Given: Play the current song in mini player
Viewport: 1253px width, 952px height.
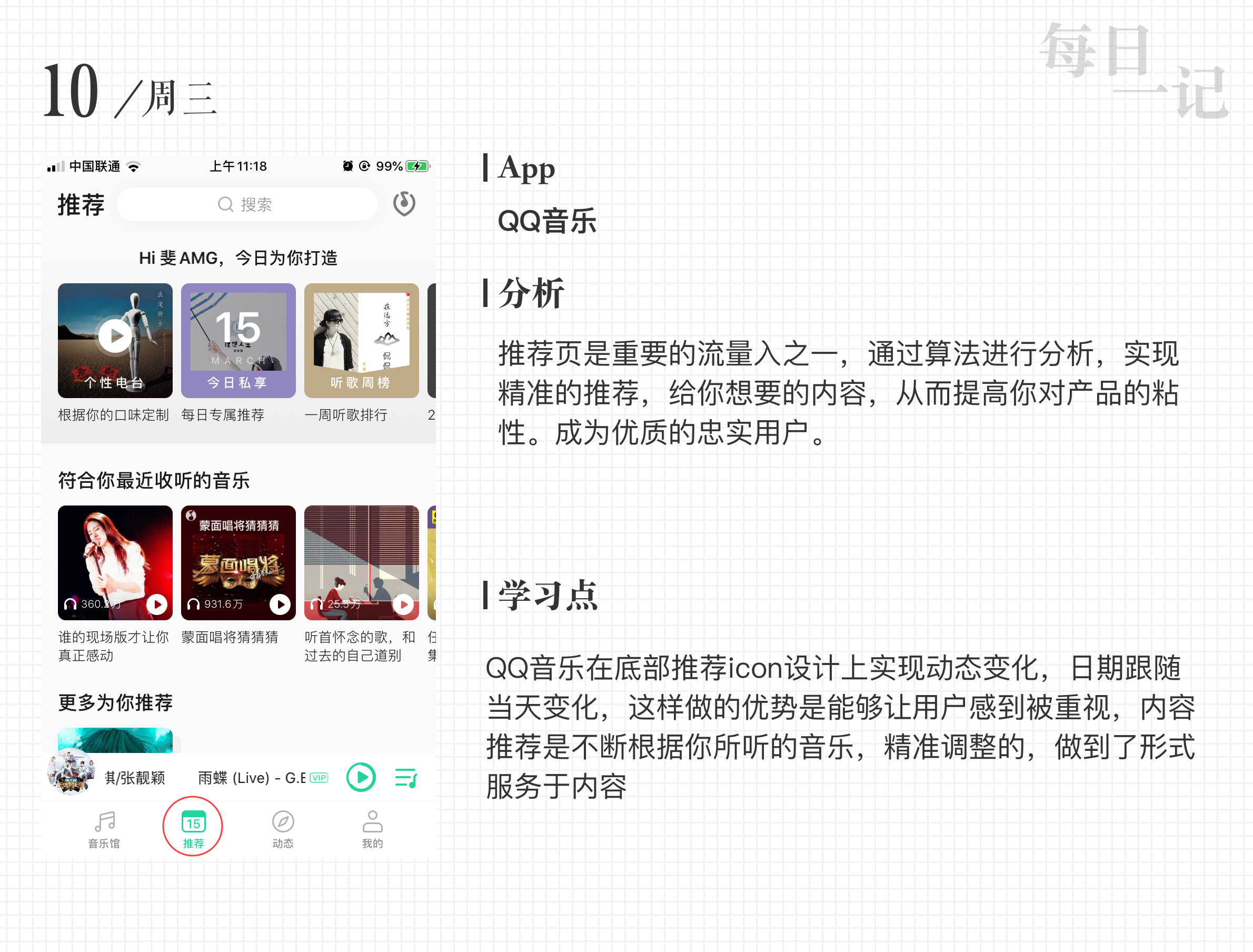Looking at the screenshot, I should pyautogui.click(x=361, y=777).
